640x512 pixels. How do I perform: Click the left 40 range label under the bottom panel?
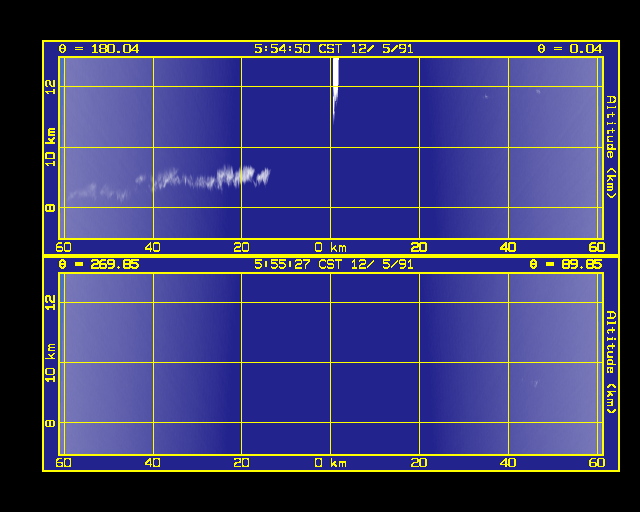(x=153, y=463)
